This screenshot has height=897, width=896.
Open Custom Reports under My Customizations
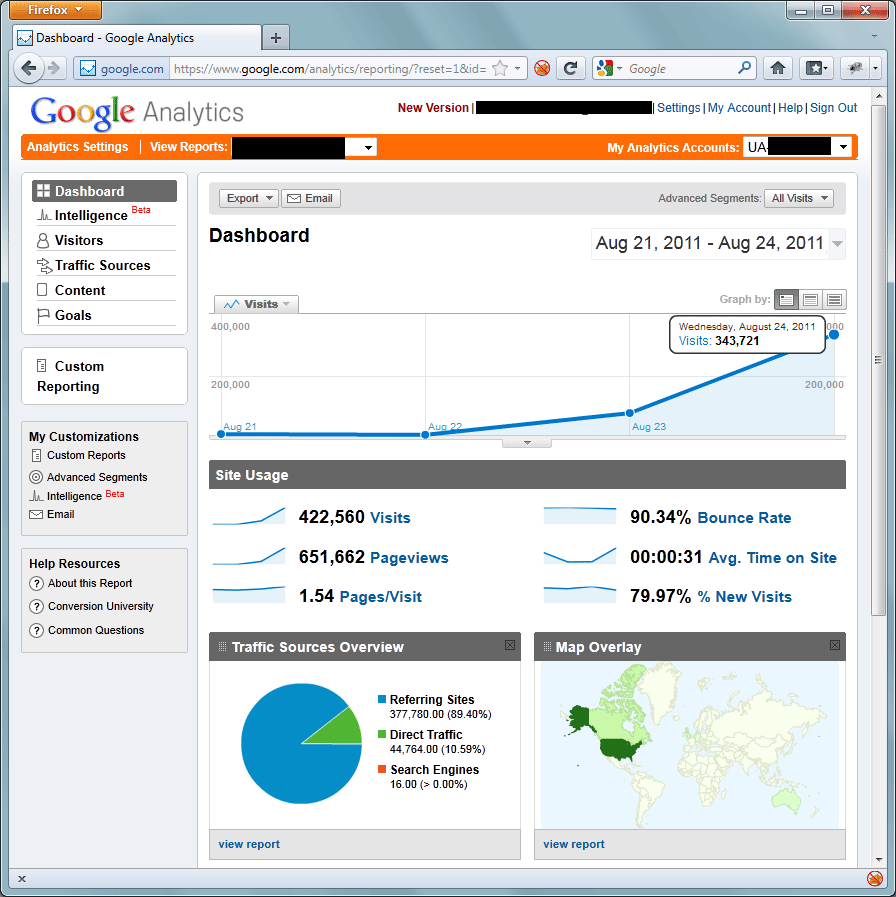(86, 455)
